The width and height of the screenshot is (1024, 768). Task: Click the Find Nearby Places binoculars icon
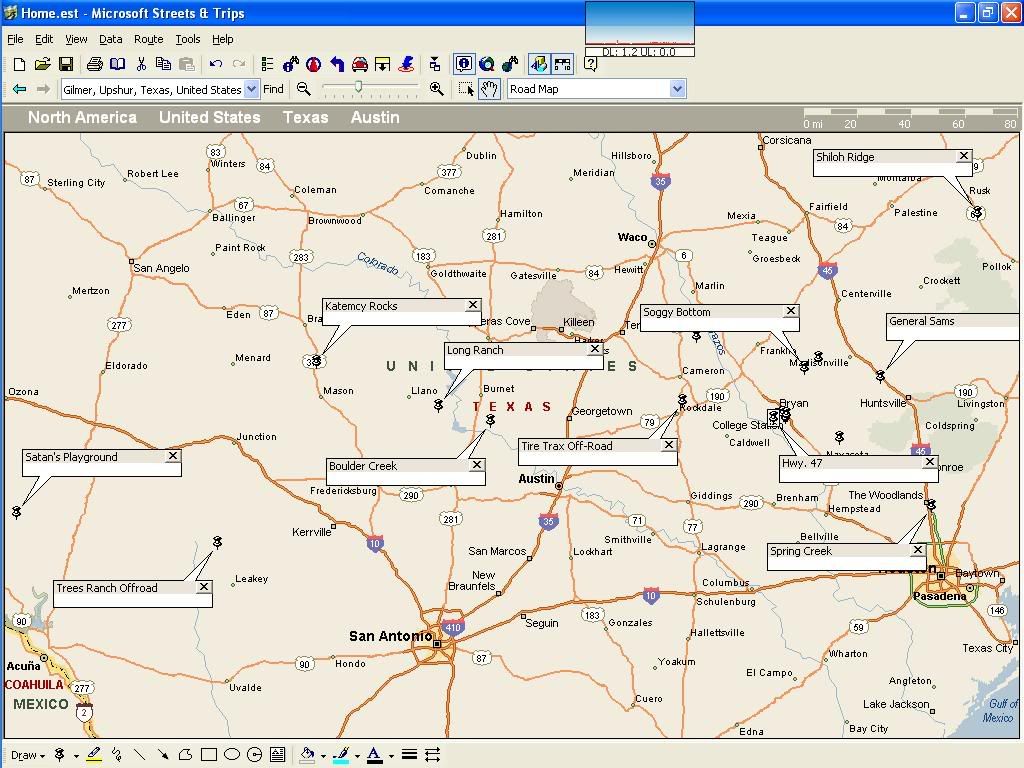click(x=291, y=64)
